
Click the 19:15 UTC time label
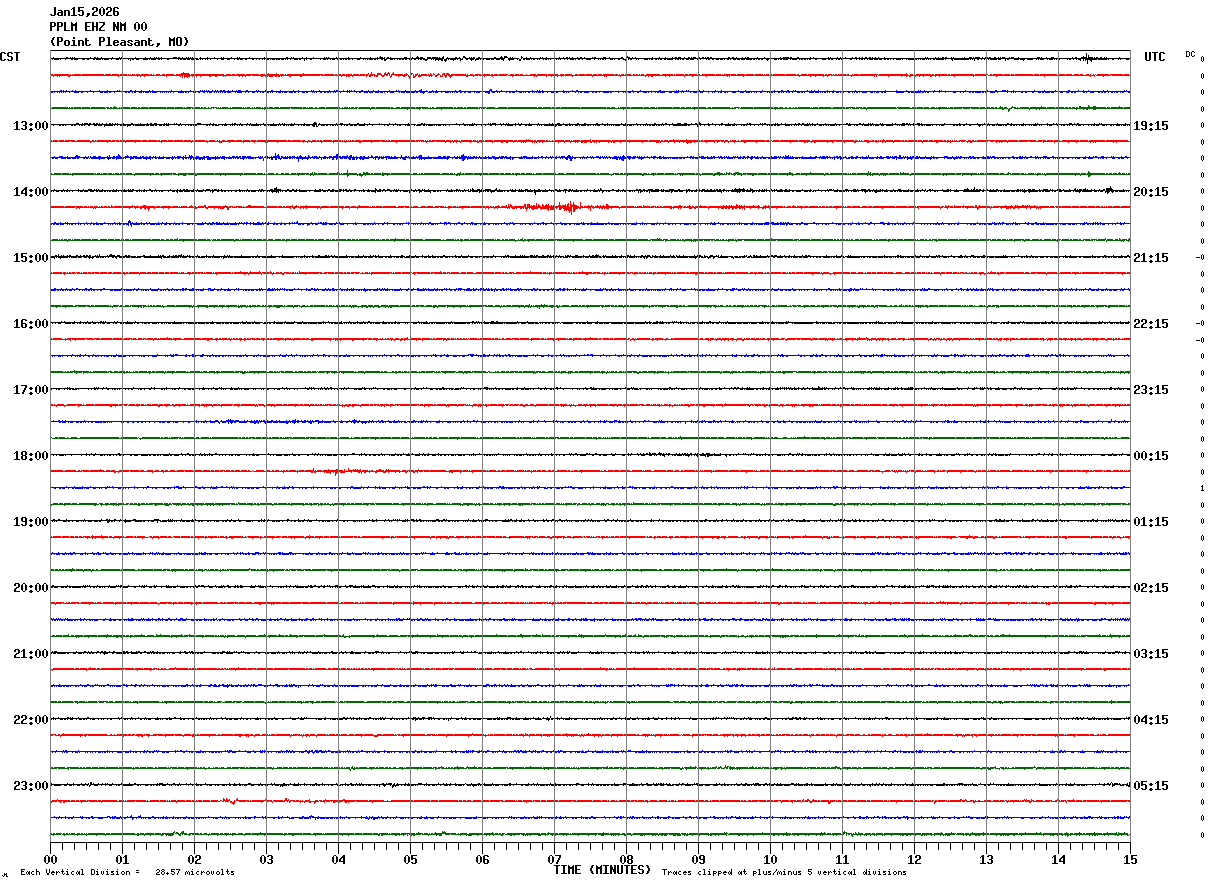pos(1151,126)
